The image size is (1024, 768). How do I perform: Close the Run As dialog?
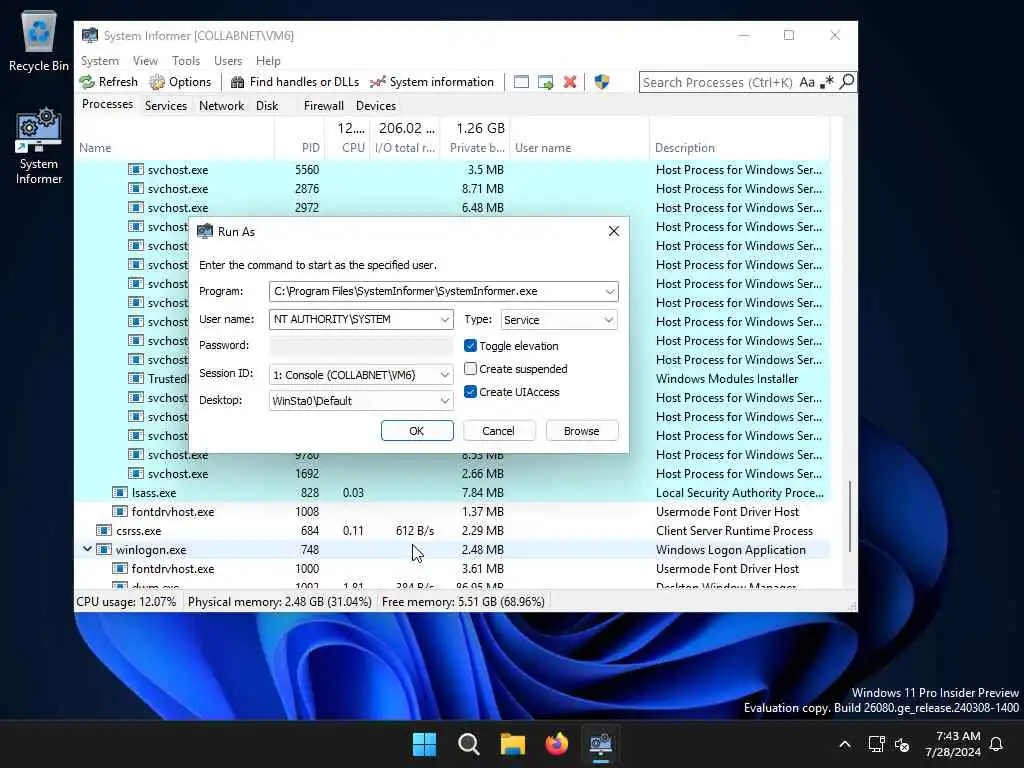(x=613, y=231)
